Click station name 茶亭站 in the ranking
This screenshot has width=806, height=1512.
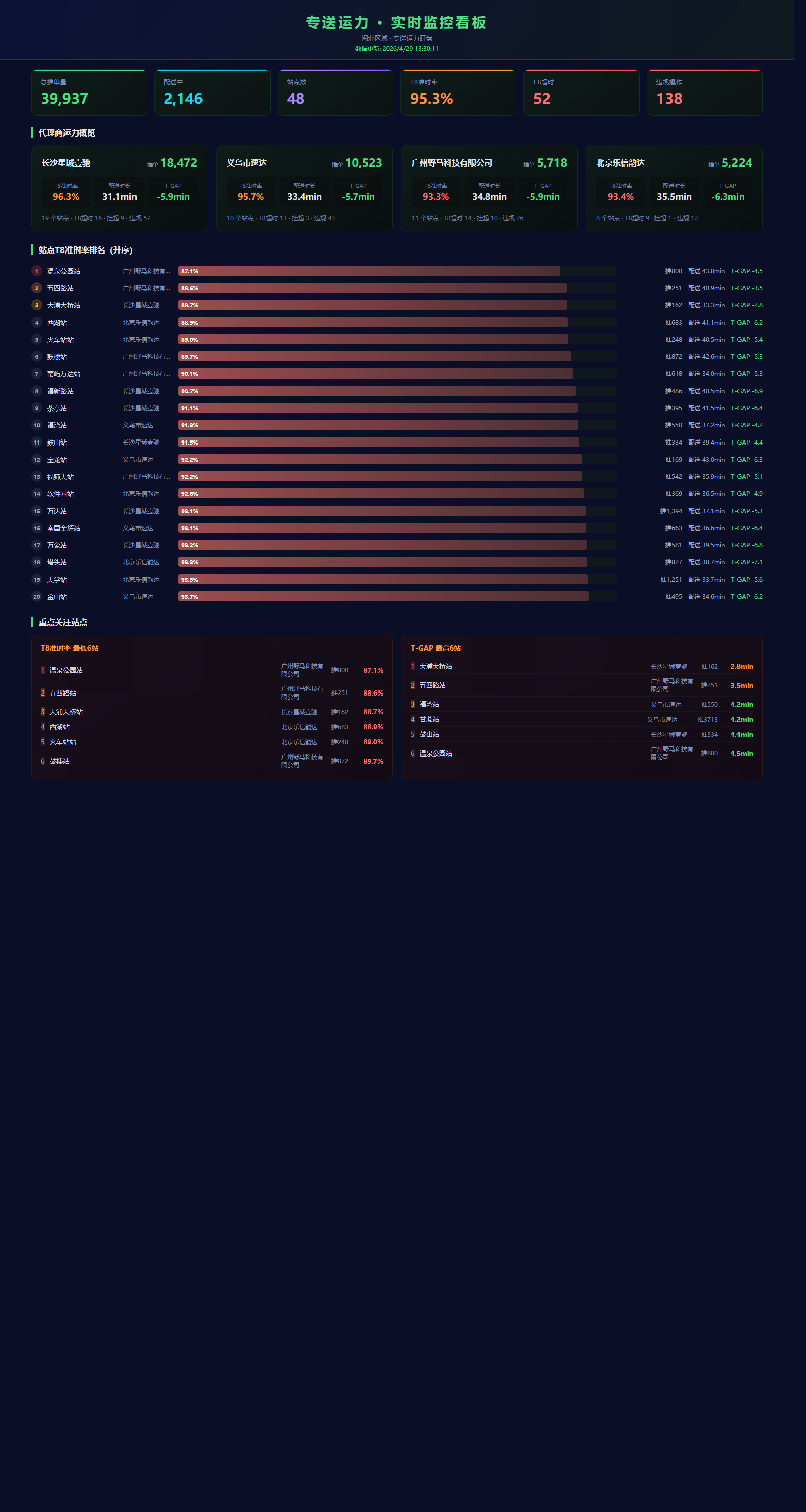[x=57, y=408]
